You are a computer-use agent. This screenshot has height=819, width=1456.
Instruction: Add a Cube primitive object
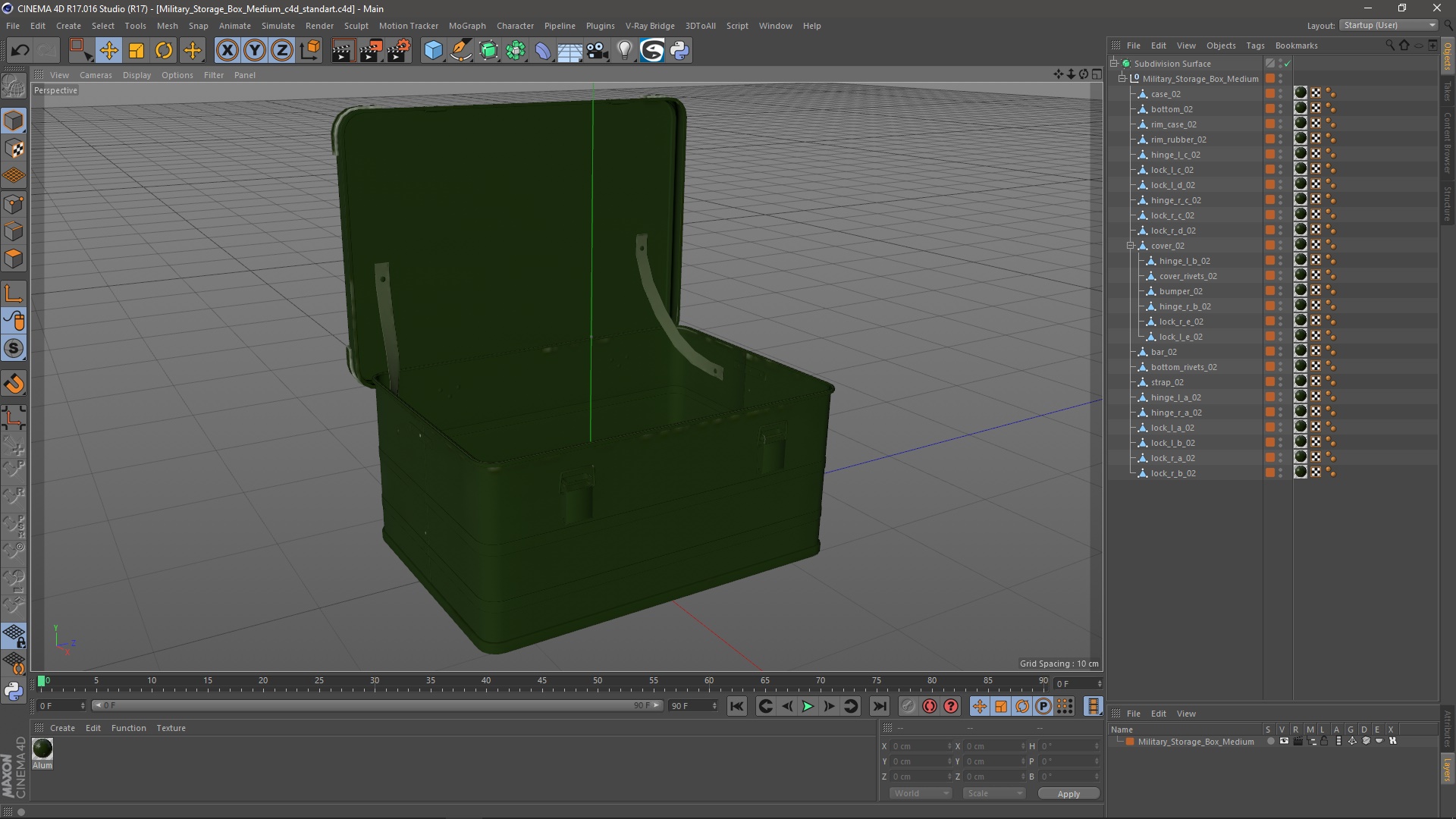[x=433, y=51]
